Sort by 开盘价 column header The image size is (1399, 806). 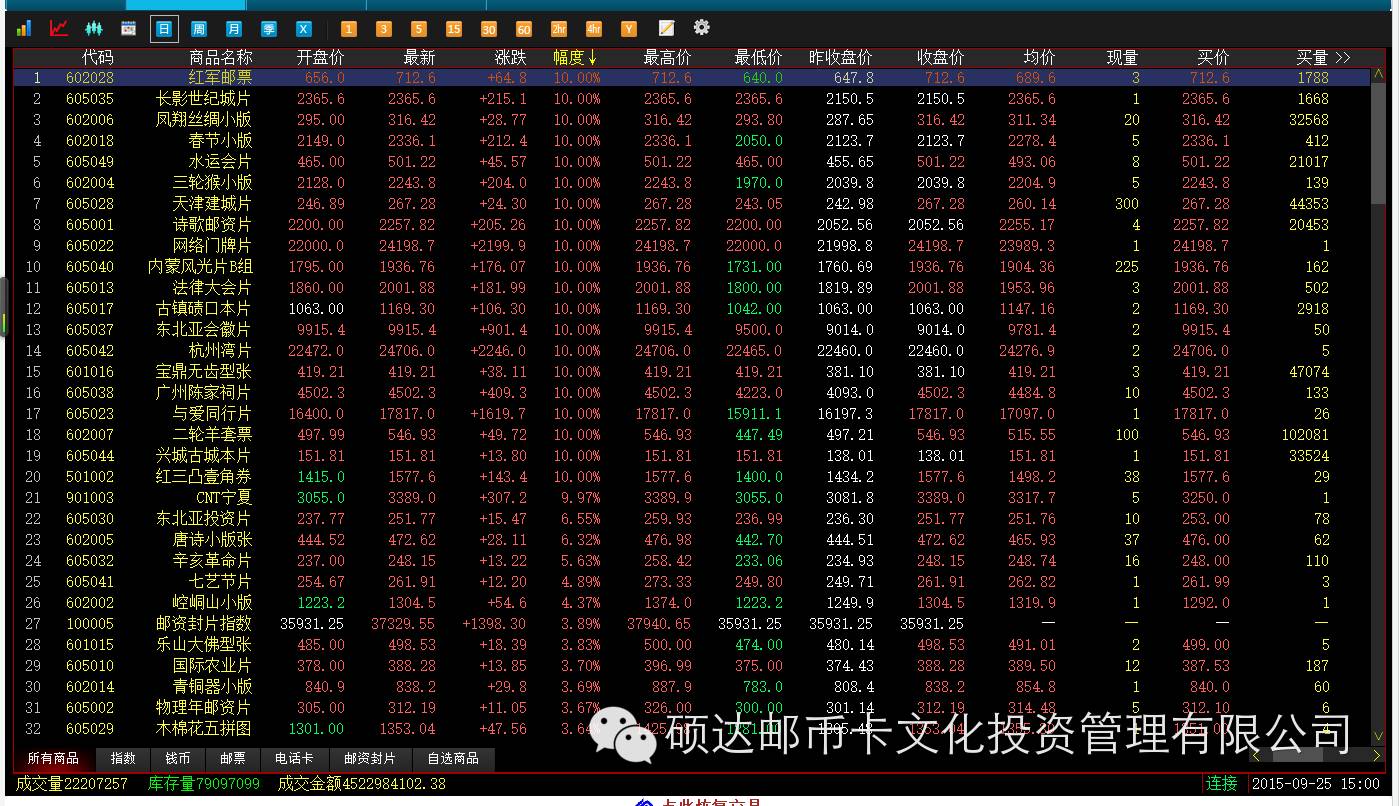[x=320, y=57]
